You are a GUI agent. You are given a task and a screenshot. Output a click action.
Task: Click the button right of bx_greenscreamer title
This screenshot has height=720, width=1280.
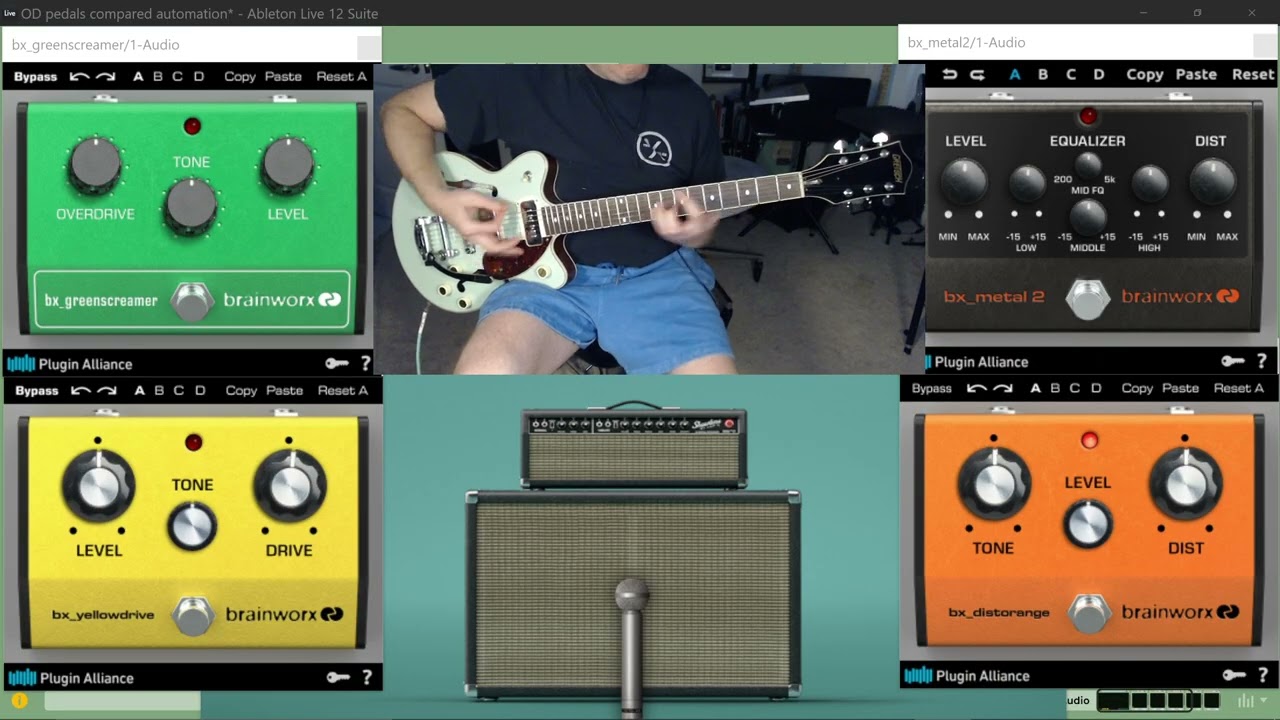368,47
